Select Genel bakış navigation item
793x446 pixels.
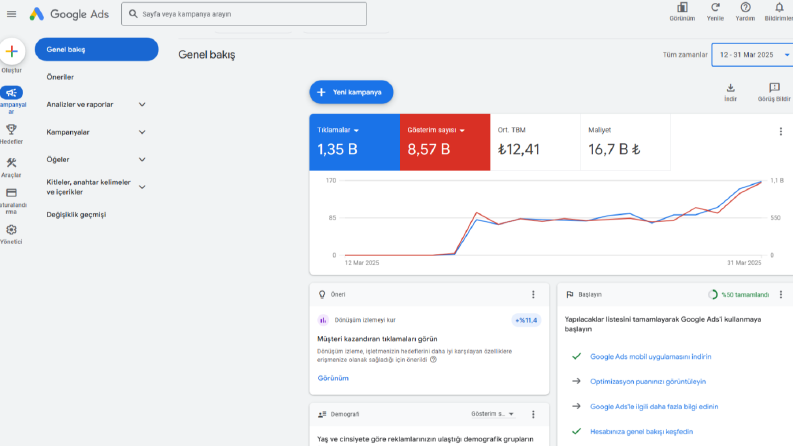click(96, 50)
